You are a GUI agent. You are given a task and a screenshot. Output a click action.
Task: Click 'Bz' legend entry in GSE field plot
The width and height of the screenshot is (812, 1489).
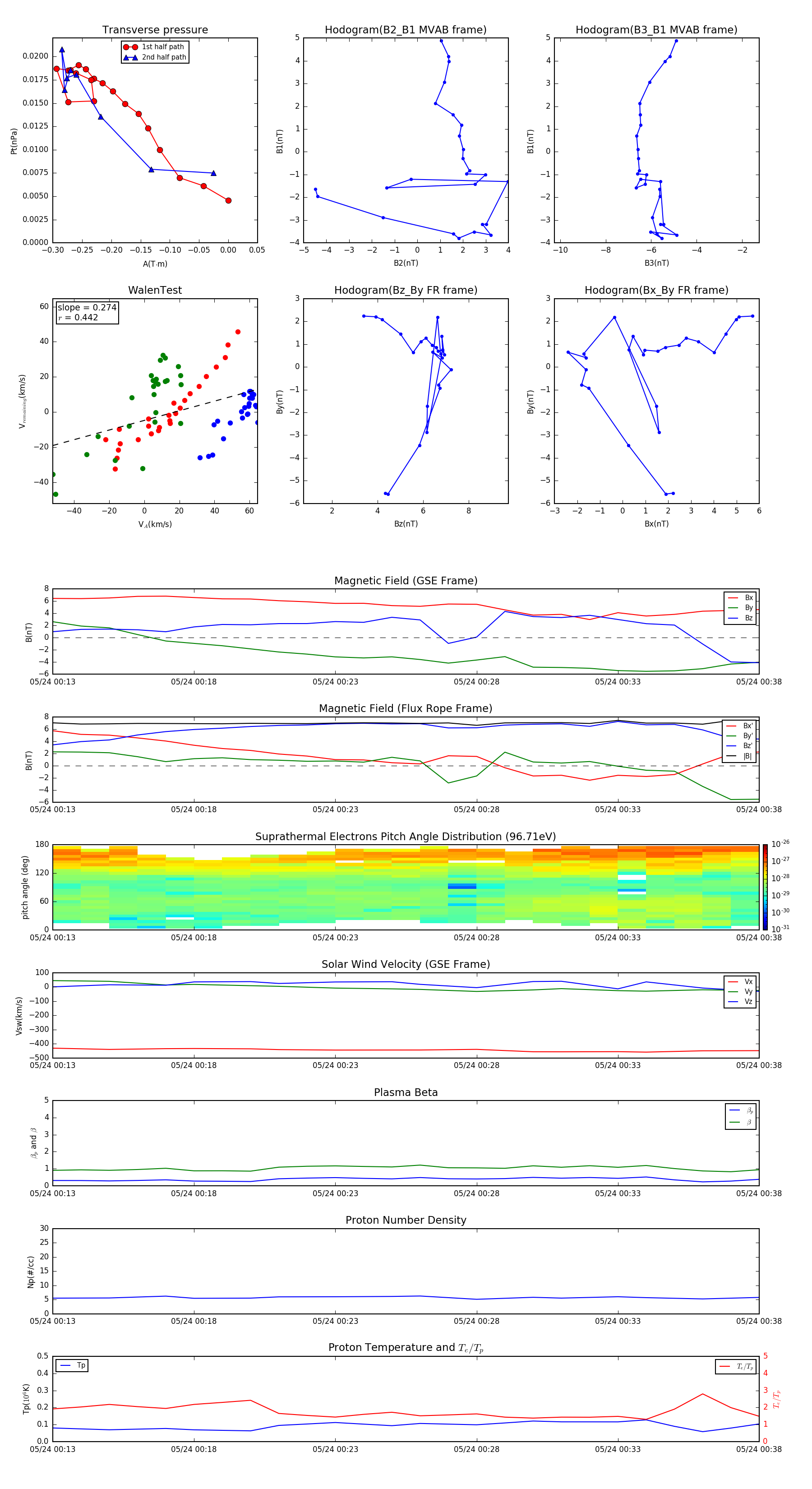click(740, 618)
